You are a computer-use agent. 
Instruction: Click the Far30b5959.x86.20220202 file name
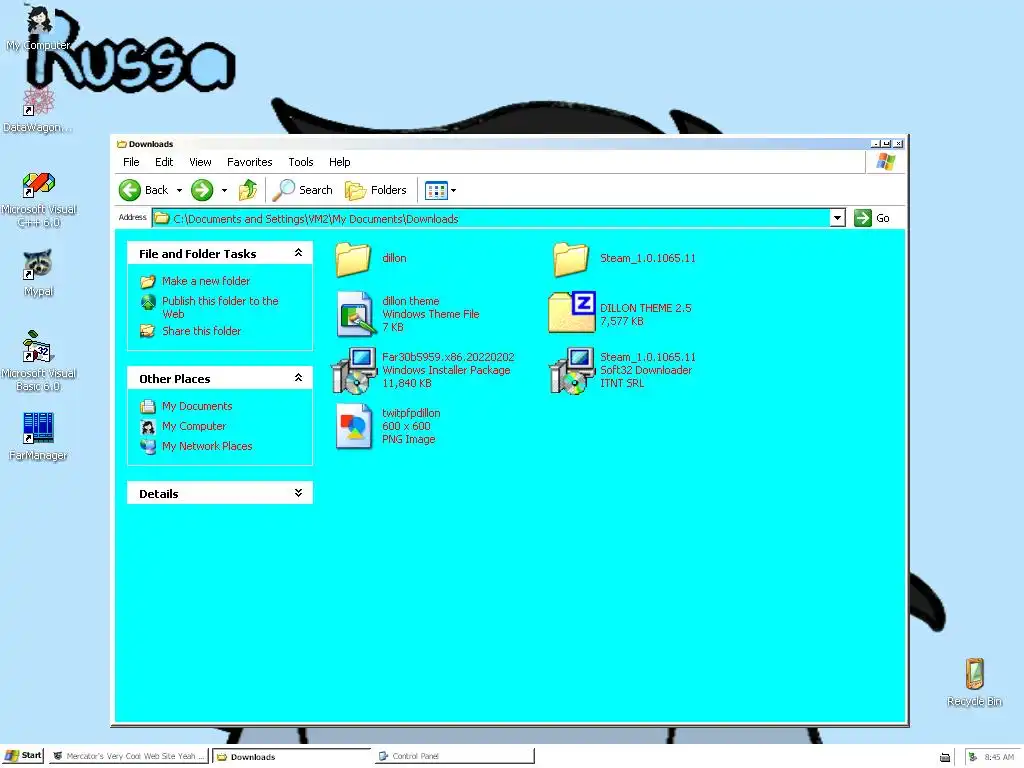point(448,357)
